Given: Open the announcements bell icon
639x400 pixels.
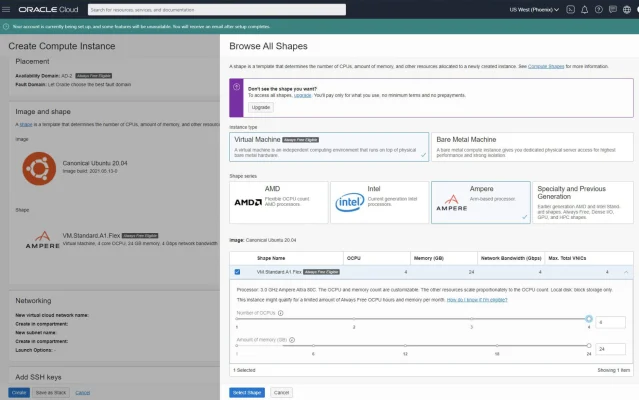Looking at the screenshot, I should 584,9.
